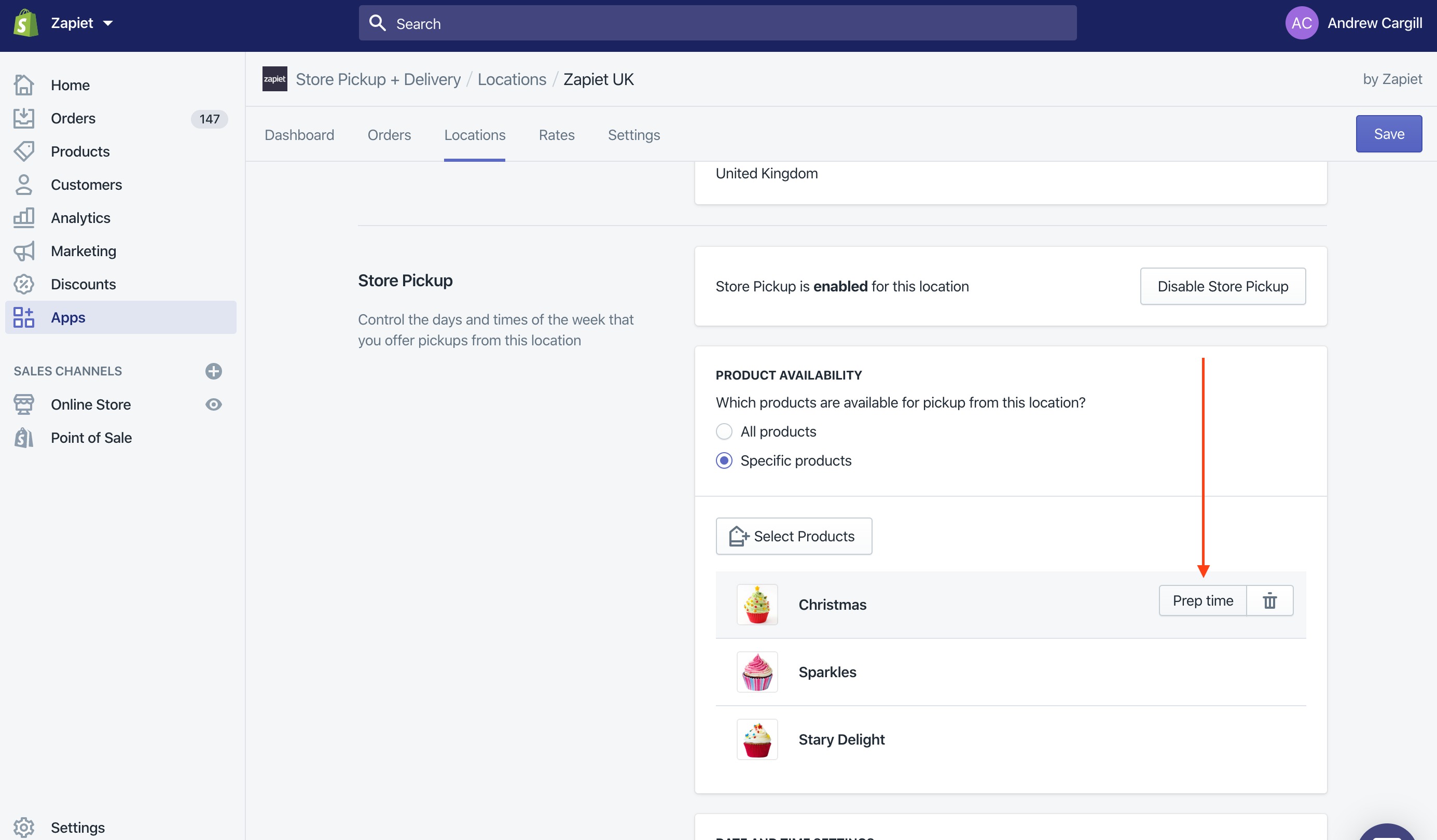Switch to the Rates tab
Viewport: 1437px width, 840px height.
coord(557,134)
